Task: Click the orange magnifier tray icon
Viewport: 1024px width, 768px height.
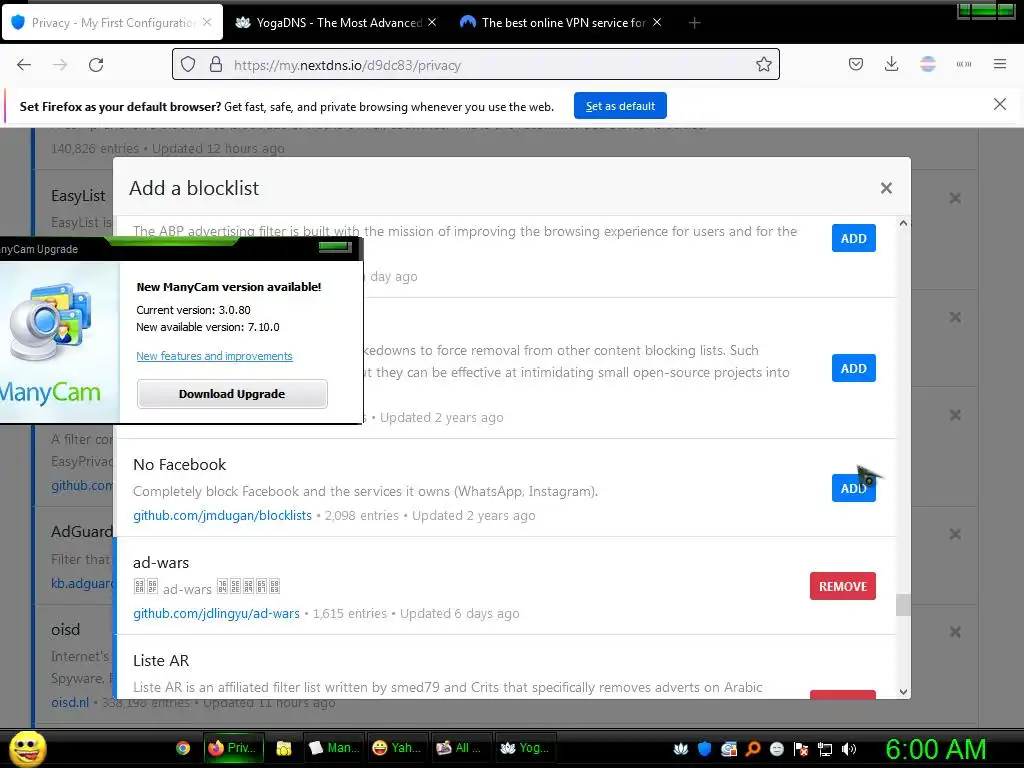Action: [x=752, y=749]
